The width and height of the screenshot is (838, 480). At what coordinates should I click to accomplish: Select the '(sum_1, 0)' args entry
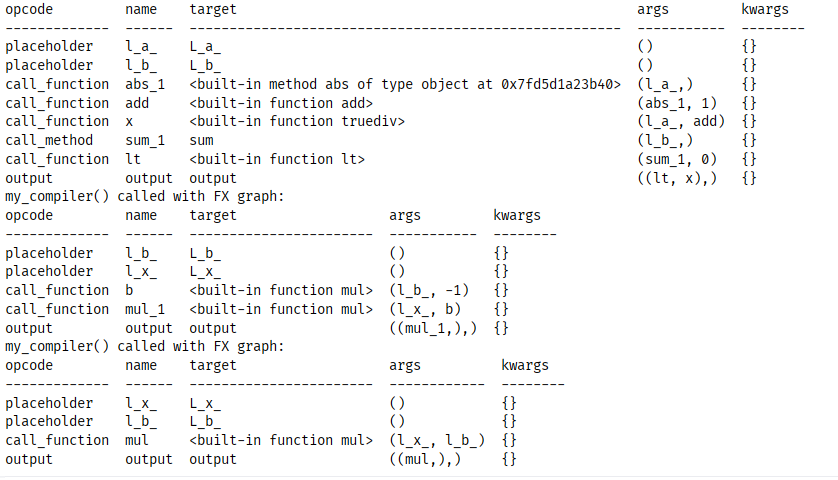pos(677,159)
